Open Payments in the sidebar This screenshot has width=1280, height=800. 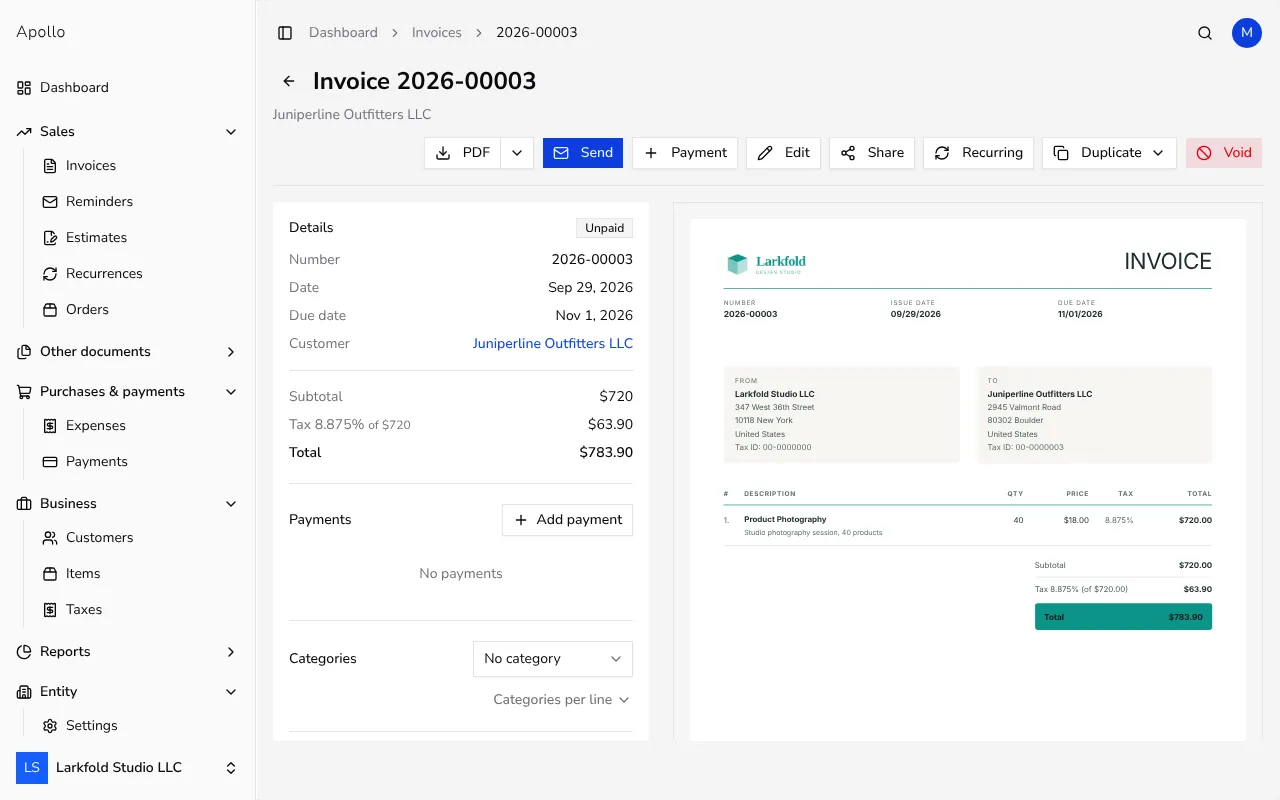click(x=140, y=462)
